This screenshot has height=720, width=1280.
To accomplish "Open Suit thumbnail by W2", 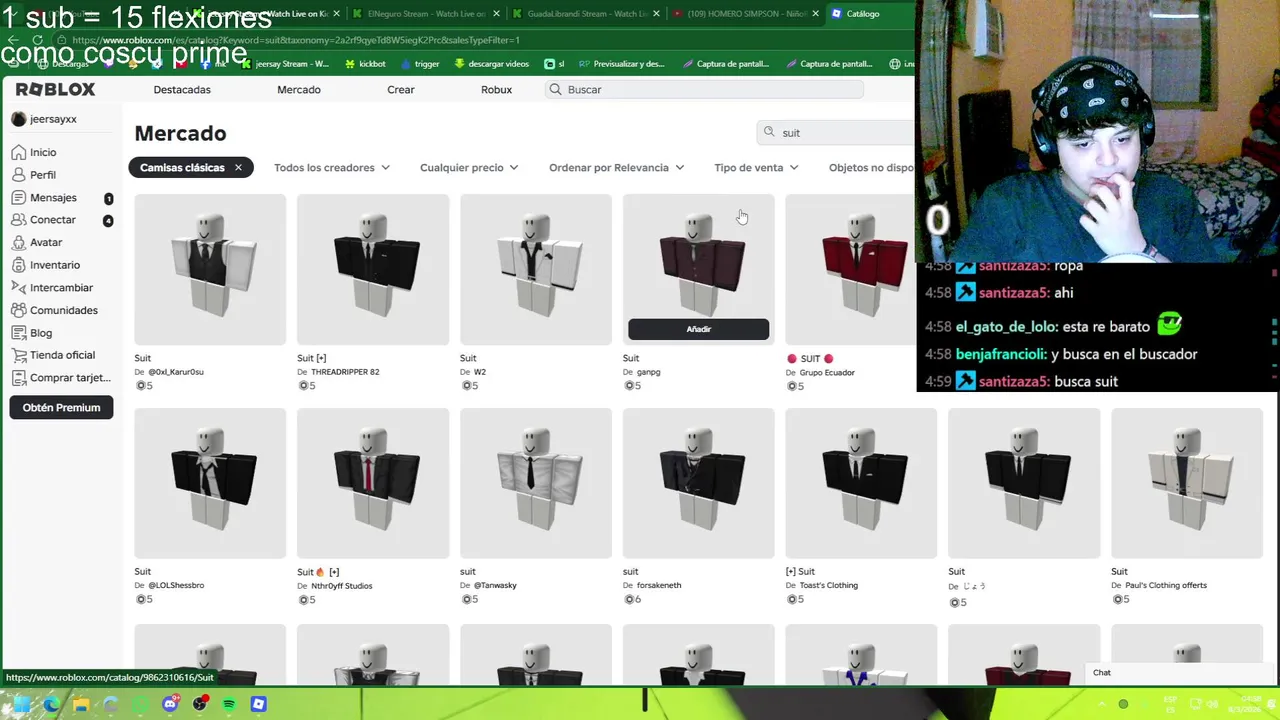I will pyautogui.click(x=536, y=270).
